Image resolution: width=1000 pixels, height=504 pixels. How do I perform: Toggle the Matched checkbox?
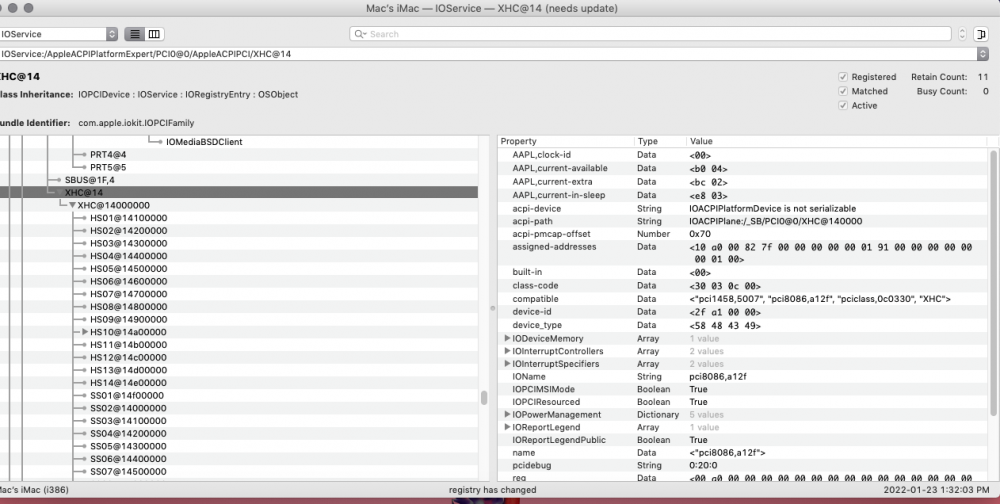(842, 91)
